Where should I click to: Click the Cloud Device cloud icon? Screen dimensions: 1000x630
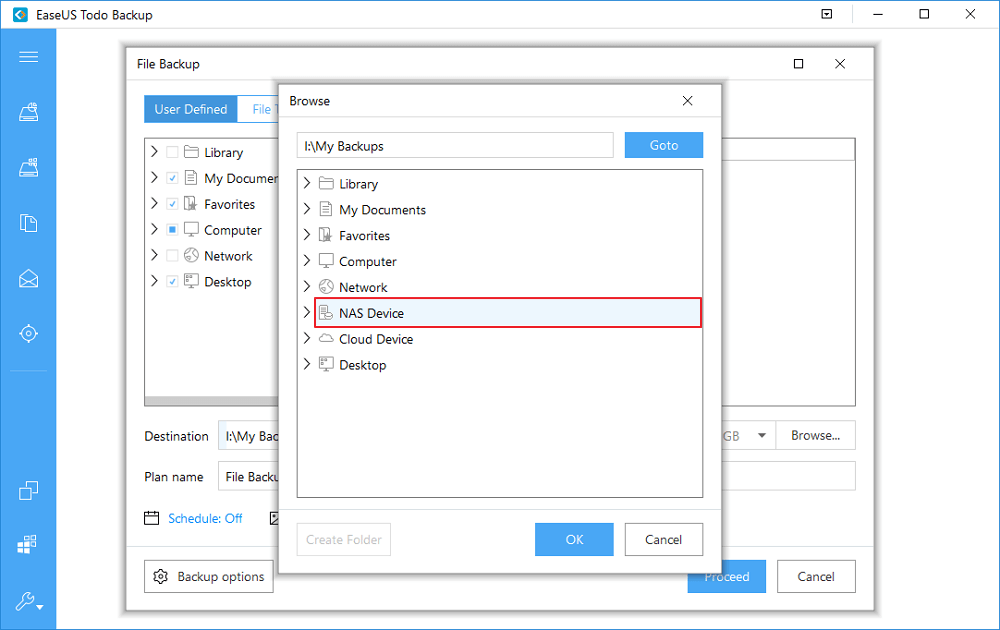326,338
